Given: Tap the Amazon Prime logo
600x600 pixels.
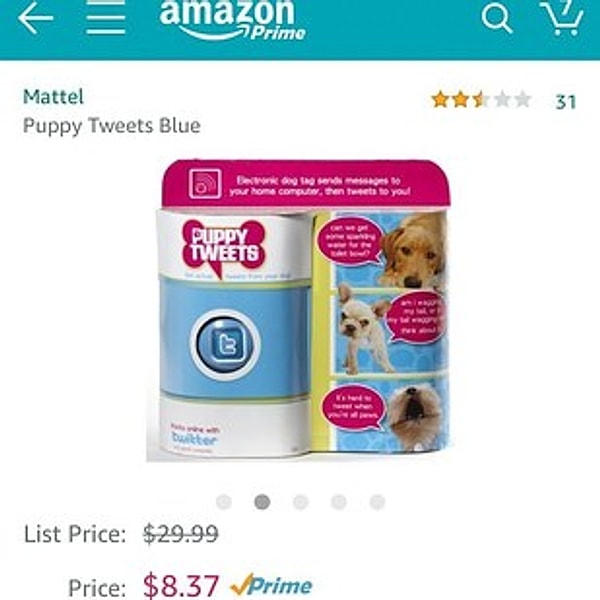Looking at the screenshot, I should (x=232, y=20).
